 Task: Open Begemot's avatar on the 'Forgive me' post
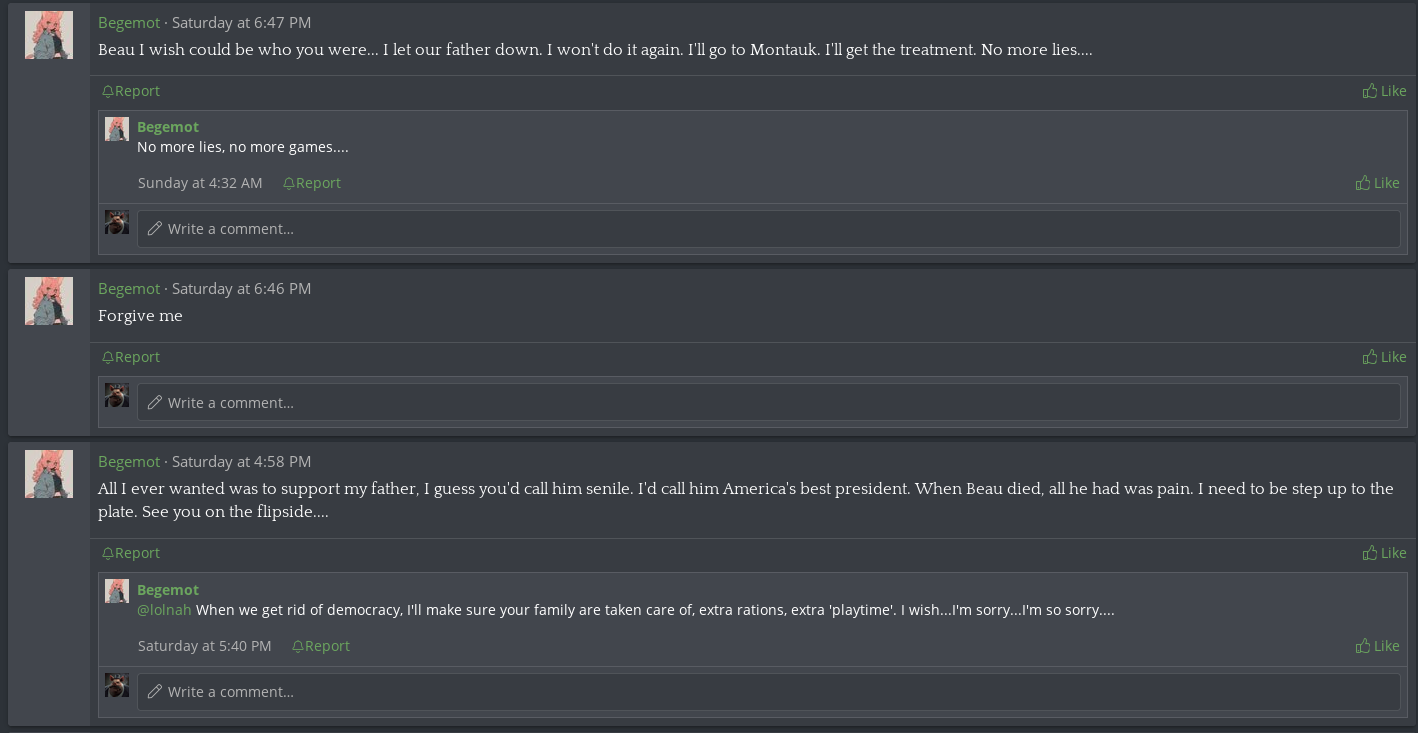click(49, 301)
